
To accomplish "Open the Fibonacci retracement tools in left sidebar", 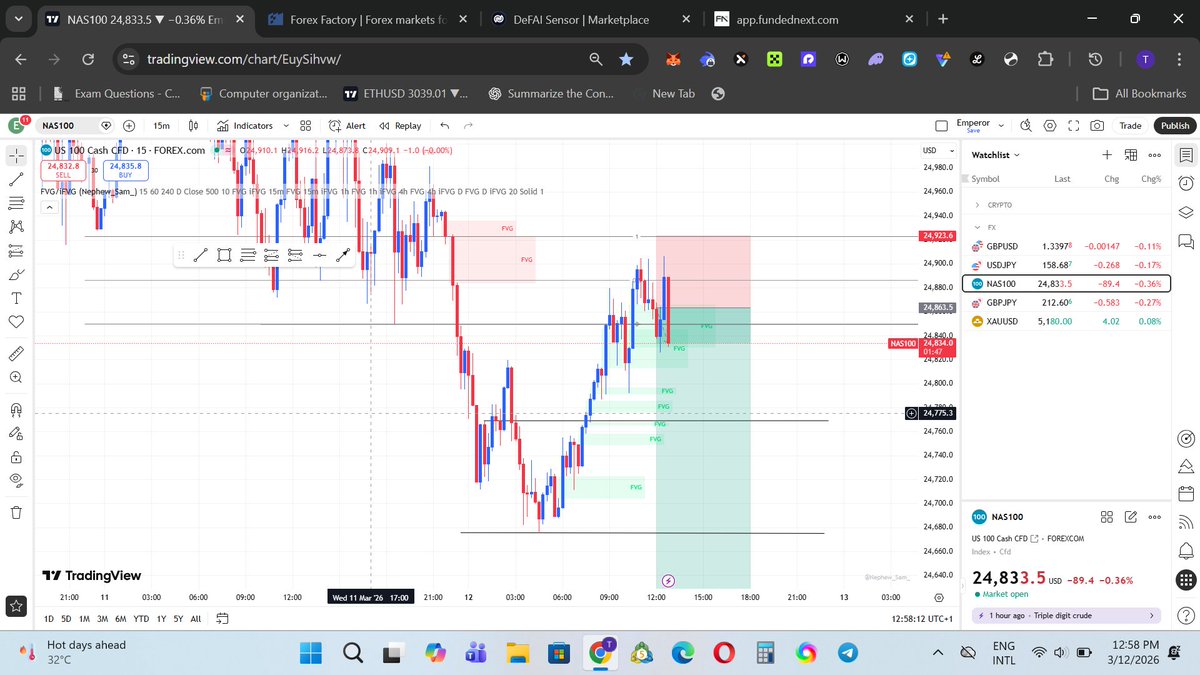I will (x=17, y=203).
